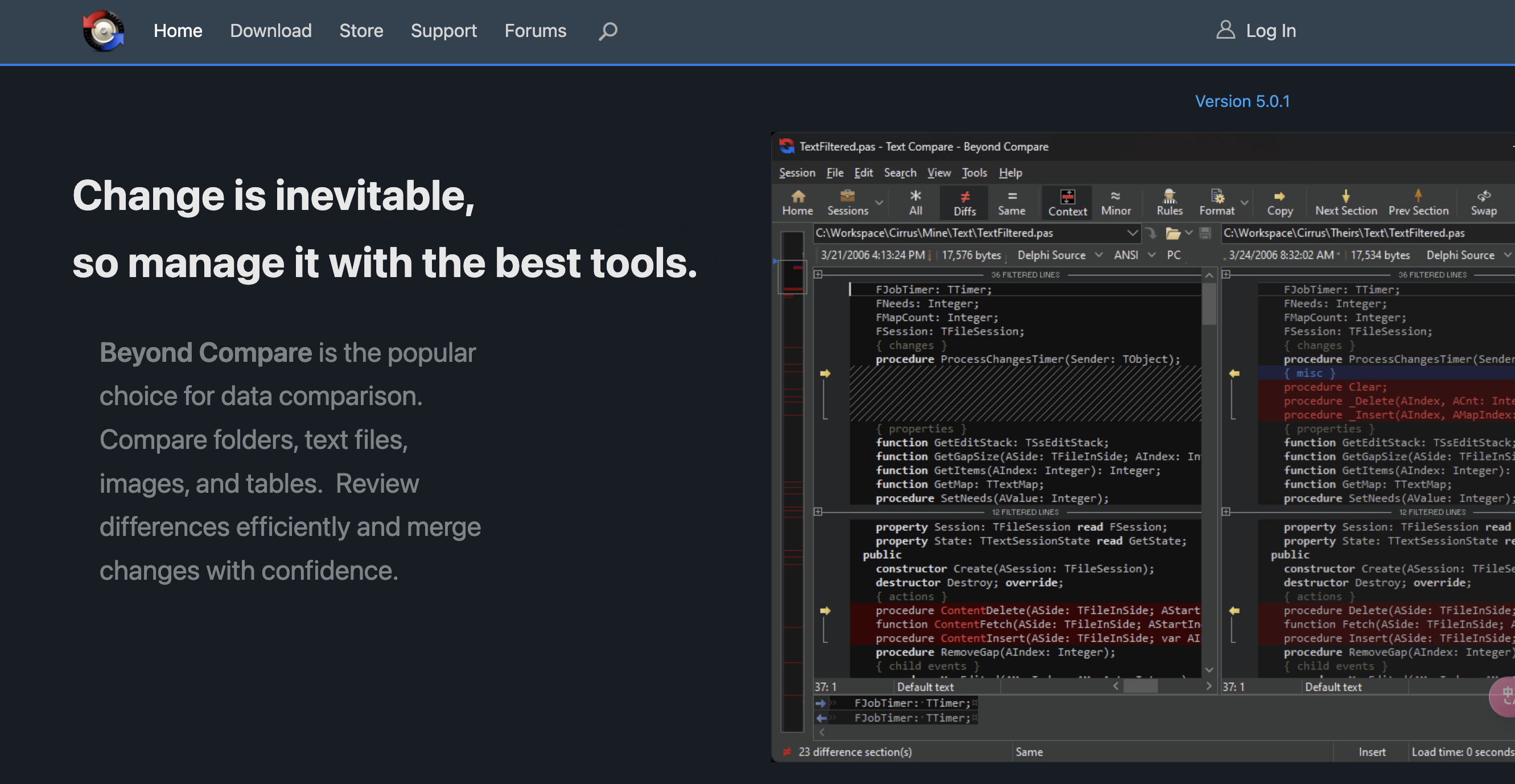Click the left pane horizontal scrollbar thumb

(1140, 686)
